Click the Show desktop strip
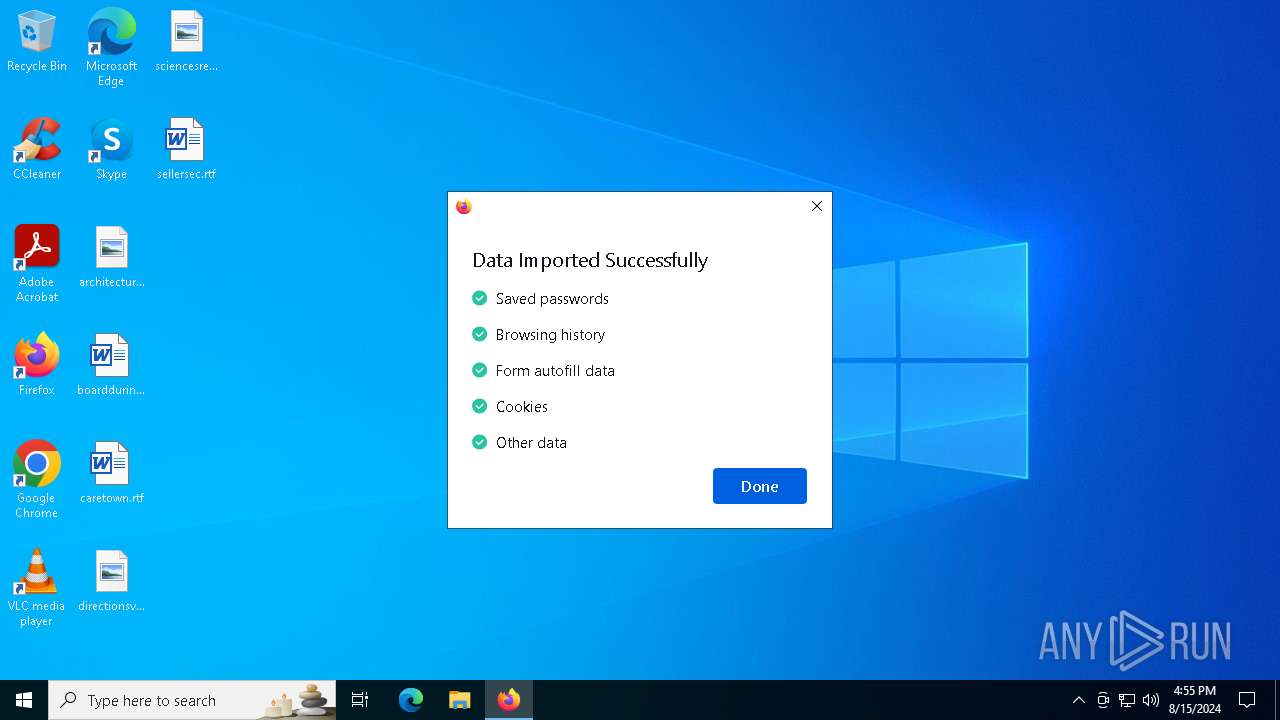Image resolution: width=1280 pixels, height=720 pixels. click(x=1277, y=700)
